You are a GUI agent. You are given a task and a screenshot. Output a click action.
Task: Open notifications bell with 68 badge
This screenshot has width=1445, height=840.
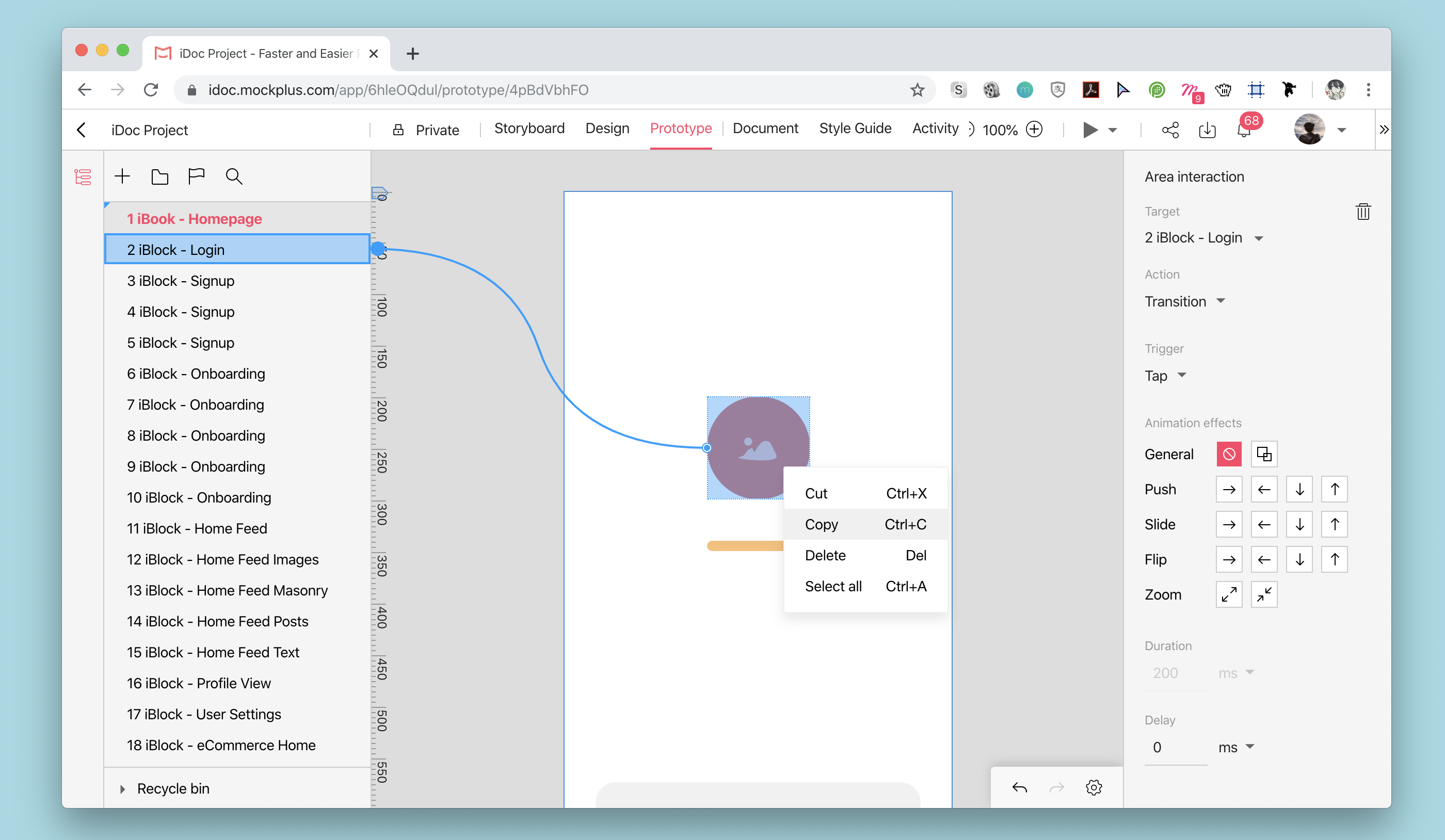[x=1244, y=130]
